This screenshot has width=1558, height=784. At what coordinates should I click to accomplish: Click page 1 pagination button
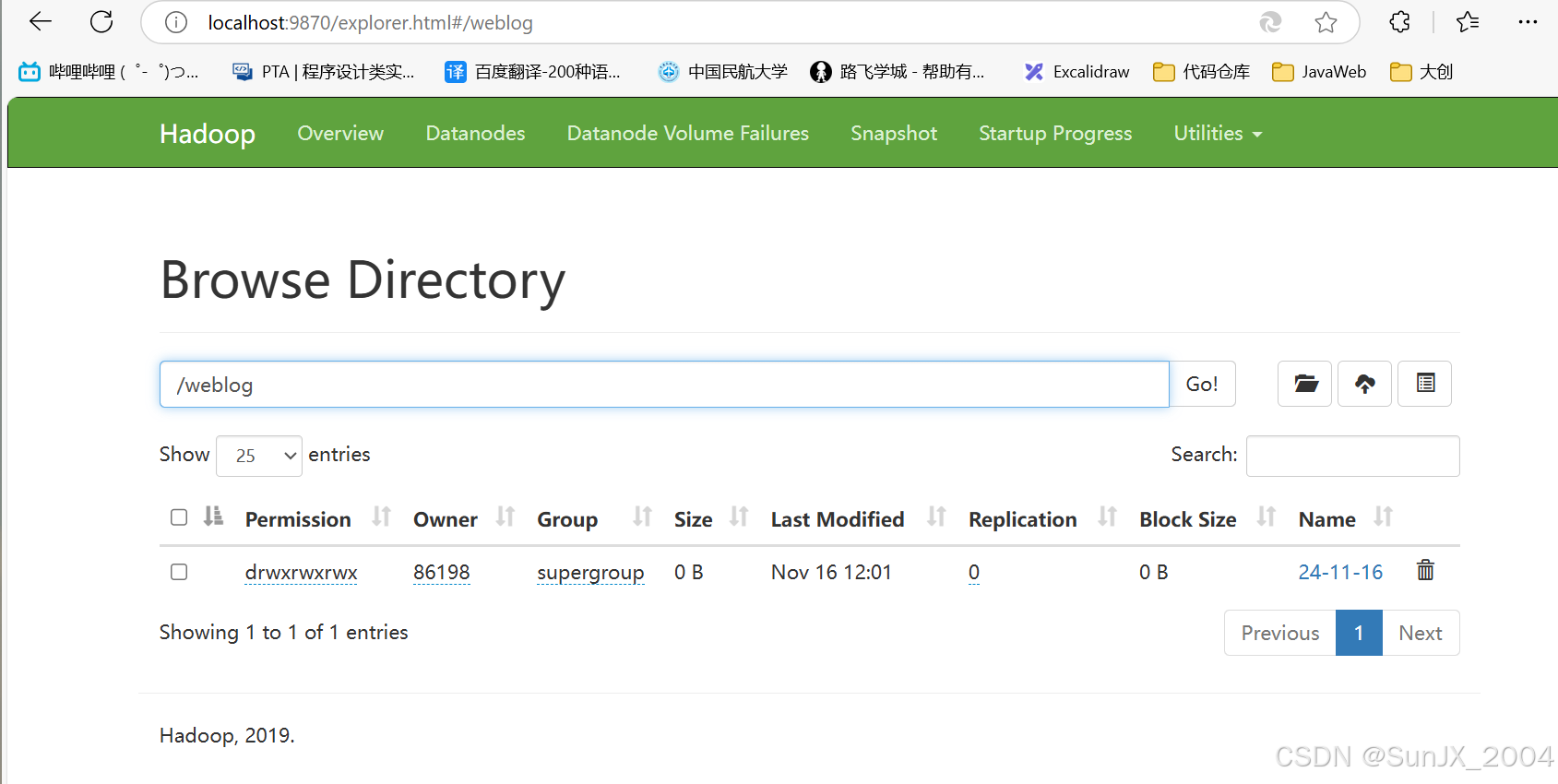point(1359,633)
